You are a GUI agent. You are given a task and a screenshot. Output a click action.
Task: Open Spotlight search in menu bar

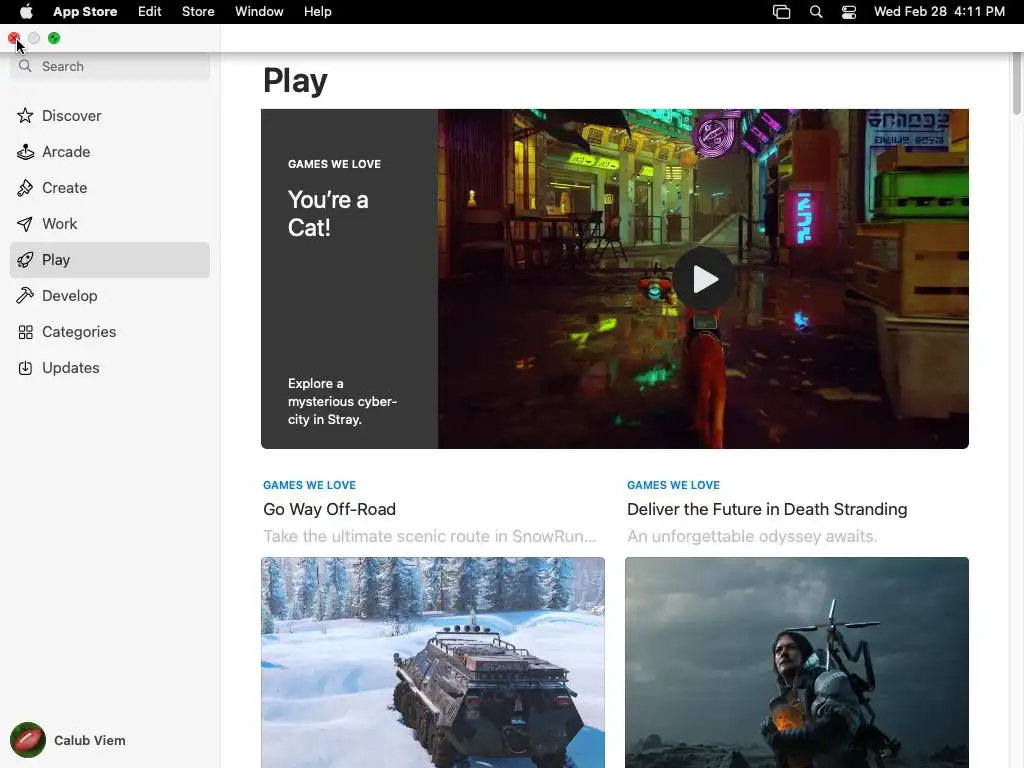(816, 12)
